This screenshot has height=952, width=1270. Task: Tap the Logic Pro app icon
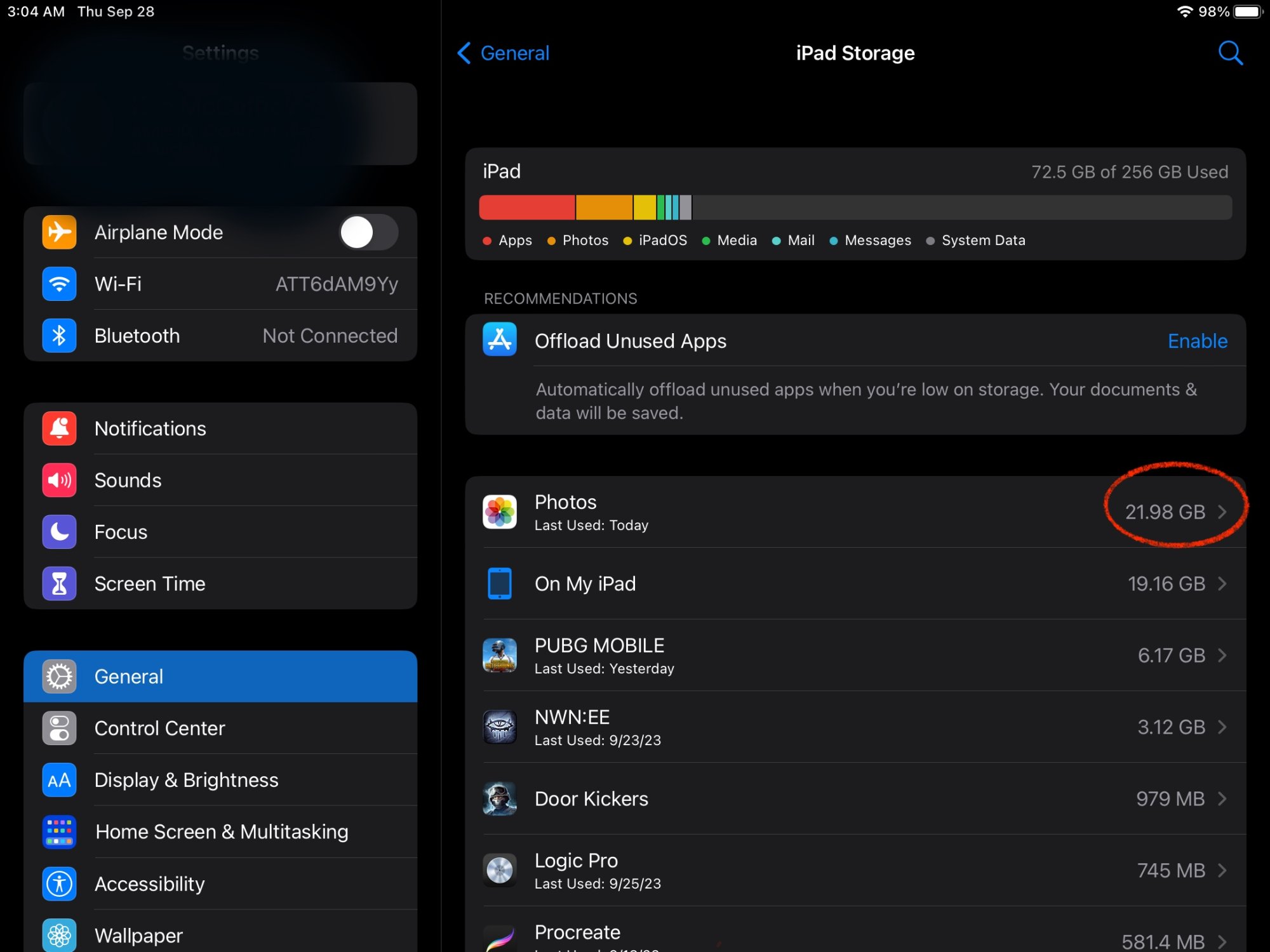click(500, 870)
